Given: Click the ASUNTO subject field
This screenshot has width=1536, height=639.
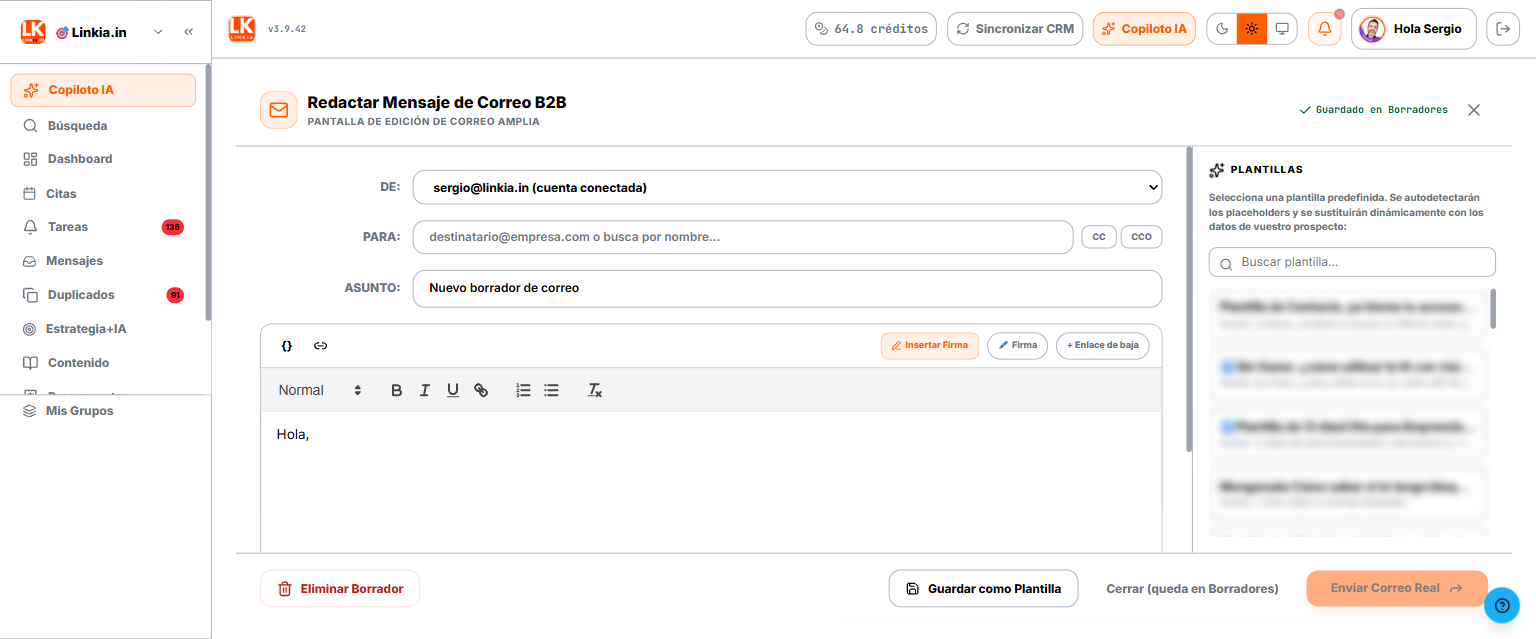Looking at the screenshot, I should click(787, 288).
